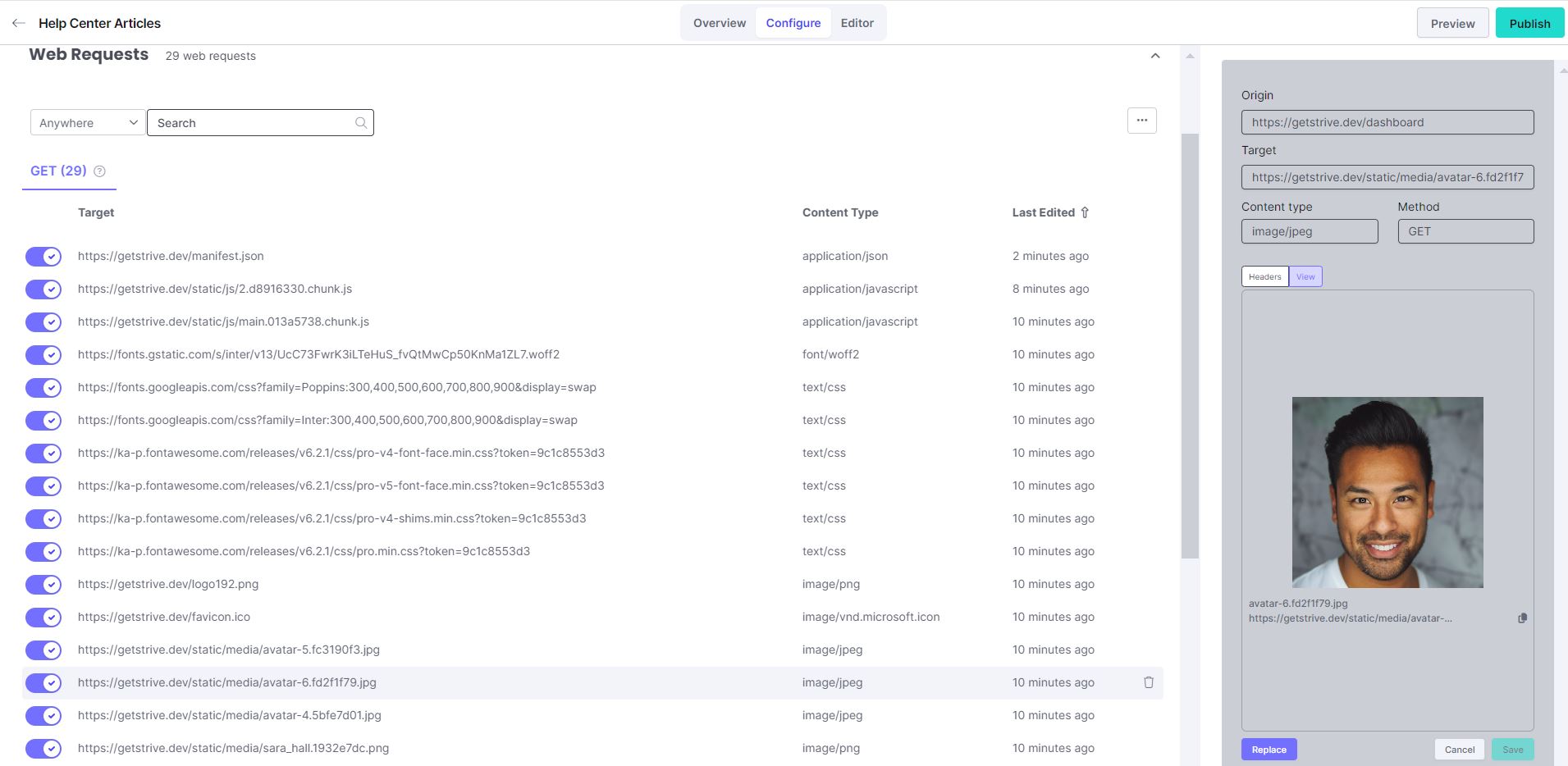The height and width of the screenshot is (766, 1568).
Task: Click the Save button
Action: [1513, 750]
